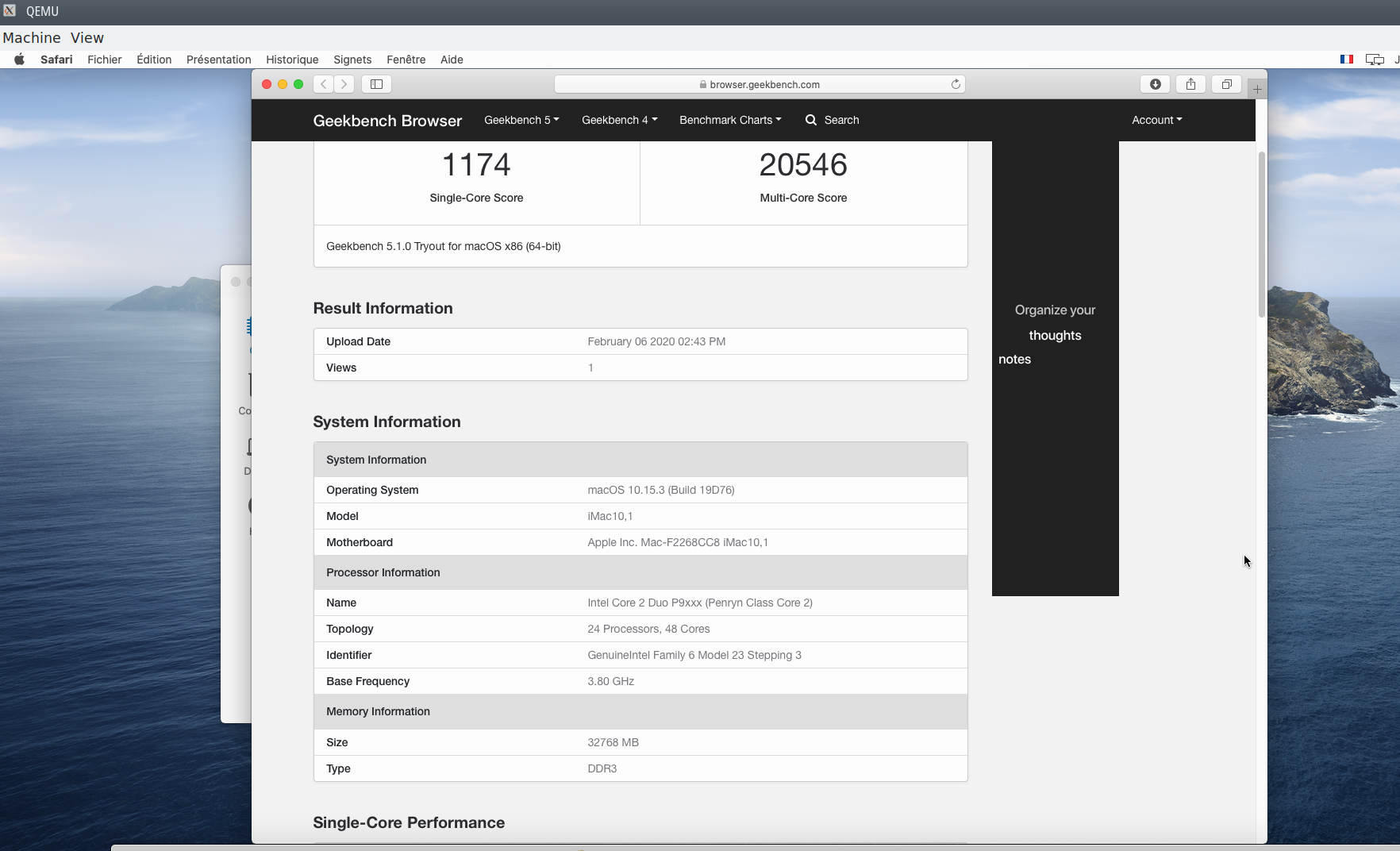Viewport: 1400px width, 851px height.
Task: Click the Motherboard value 'Apple Inc. Mac-F2268CC8'
Action: click(678, 542)
